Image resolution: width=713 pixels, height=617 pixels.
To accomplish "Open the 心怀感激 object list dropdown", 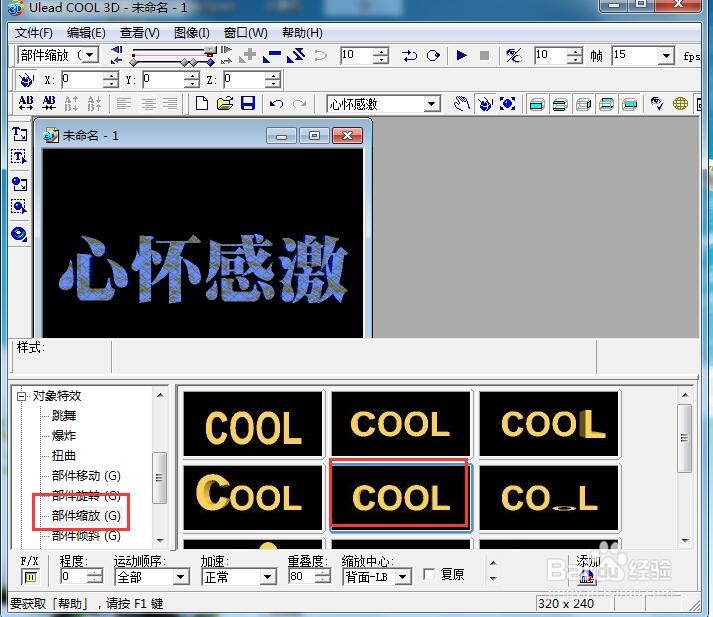I will click(432, 104).
